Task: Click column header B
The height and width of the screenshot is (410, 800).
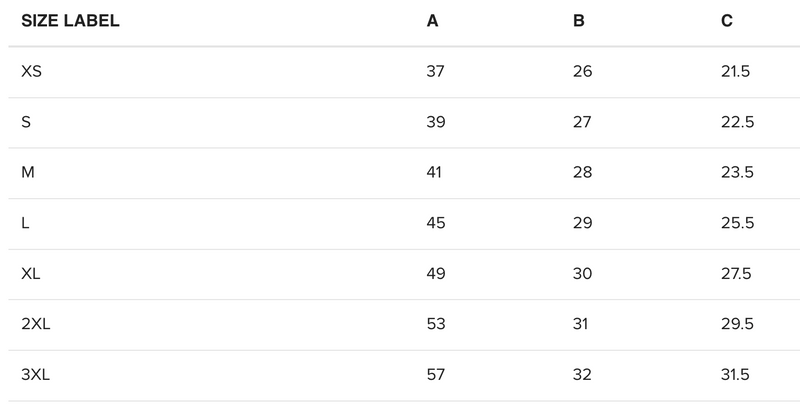Action: 579,21
